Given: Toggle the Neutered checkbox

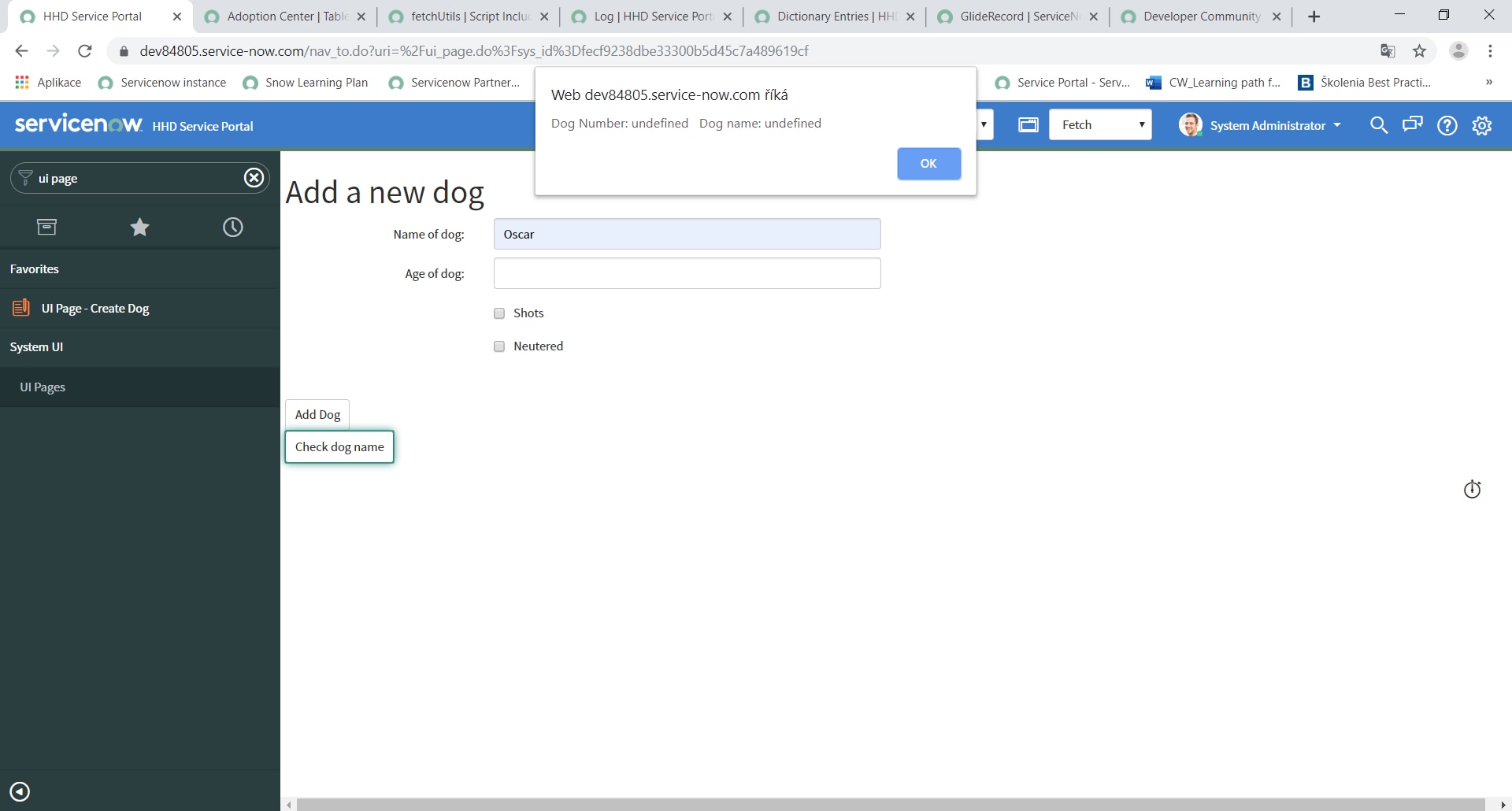Looking at the screenshot, I should 499,346.
